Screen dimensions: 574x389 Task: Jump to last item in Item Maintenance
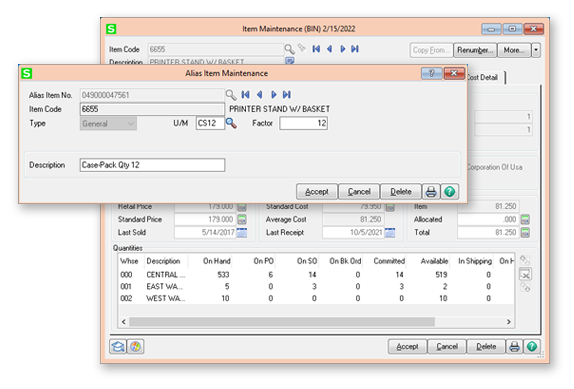point(355,49)
